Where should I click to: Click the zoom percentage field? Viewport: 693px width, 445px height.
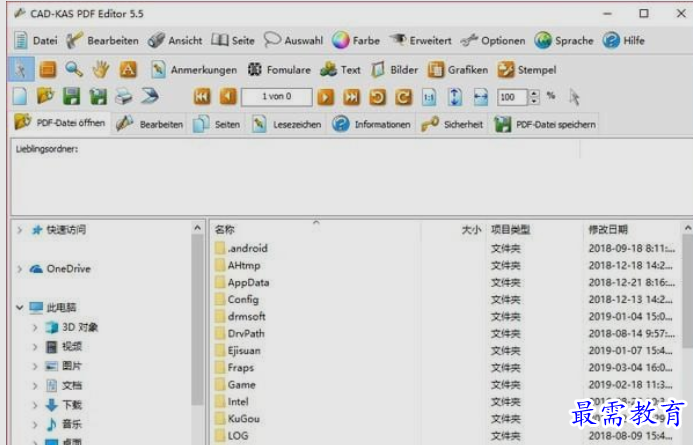512,97
